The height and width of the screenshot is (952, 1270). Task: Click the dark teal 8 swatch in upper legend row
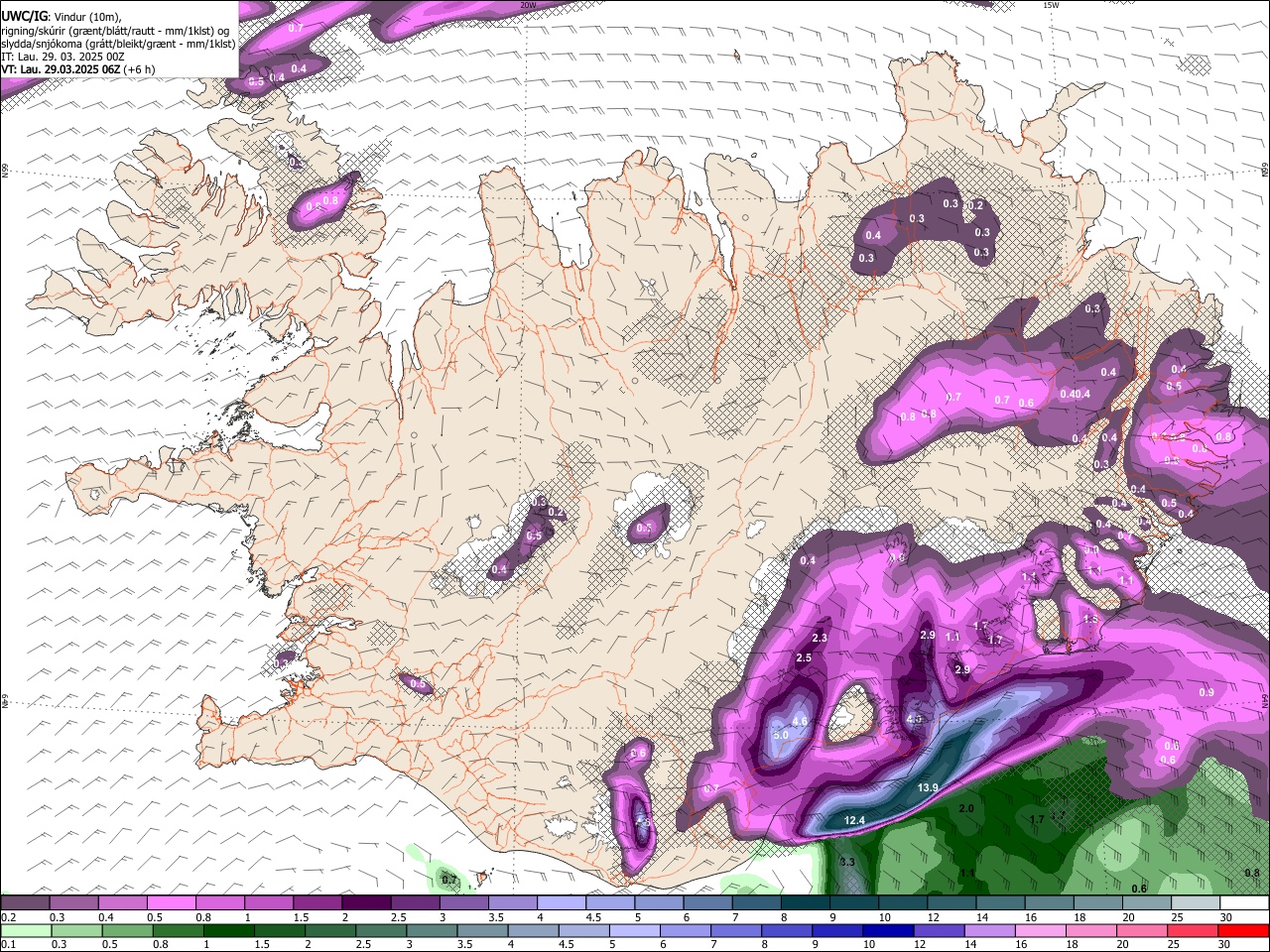click(805, 903)
